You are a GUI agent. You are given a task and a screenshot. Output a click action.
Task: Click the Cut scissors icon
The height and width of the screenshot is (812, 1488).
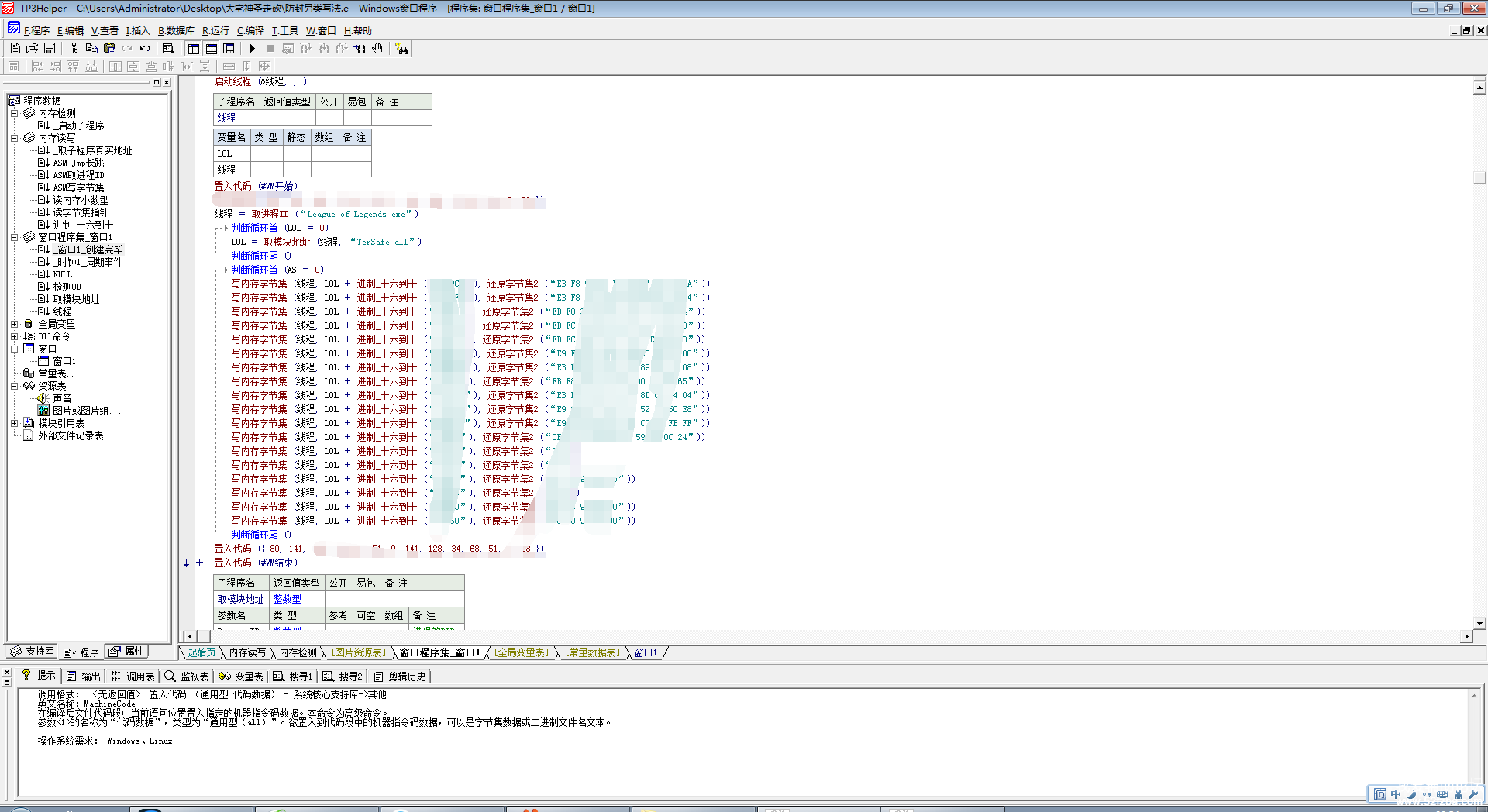(x=74, y=48)
